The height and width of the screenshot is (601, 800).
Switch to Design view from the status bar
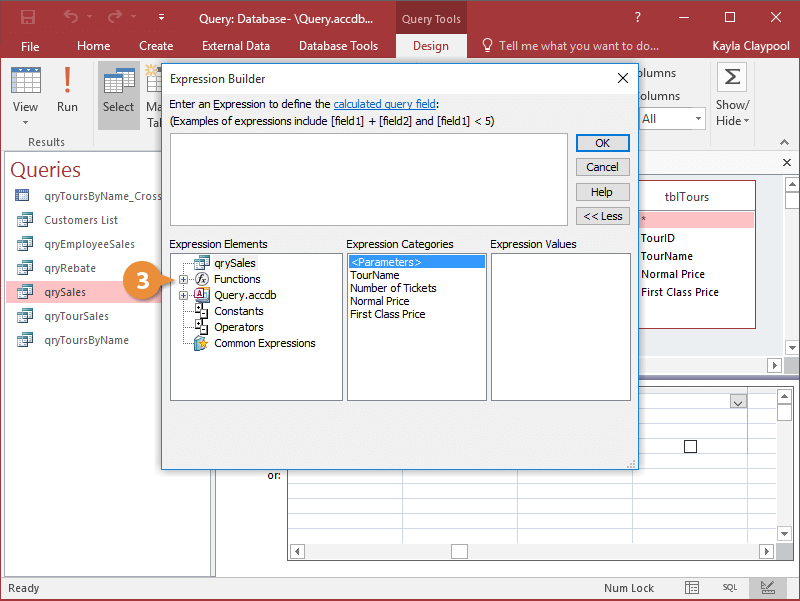(768, 588)
